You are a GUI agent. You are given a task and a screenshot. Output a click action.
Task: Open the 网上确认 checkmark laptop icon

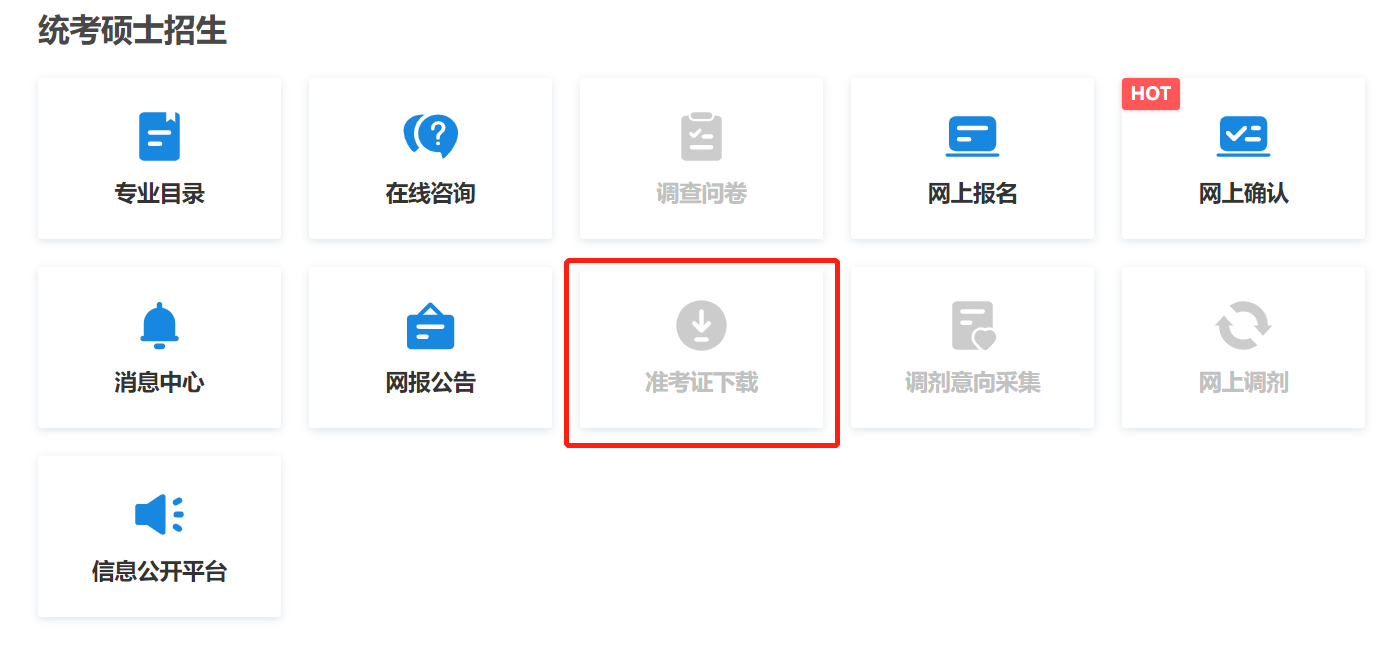(x=1243, y=136)
